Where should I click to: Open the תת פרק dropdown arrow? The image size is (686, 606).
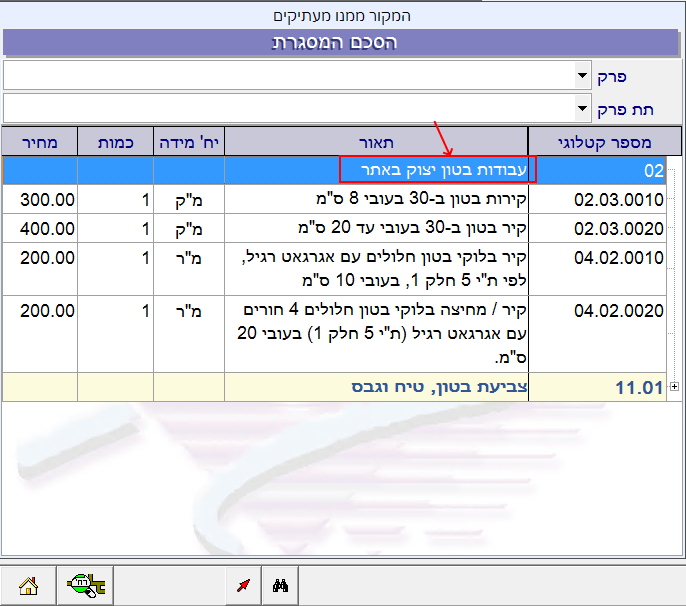pyautogui.click(x=583, y=107)
